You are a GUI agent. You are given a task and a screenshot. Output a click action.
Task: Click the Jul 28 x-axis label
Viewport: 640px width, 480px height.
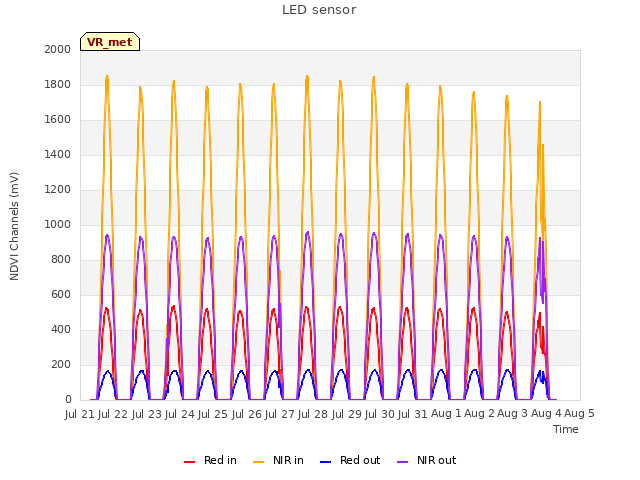[x=313, y=414]
